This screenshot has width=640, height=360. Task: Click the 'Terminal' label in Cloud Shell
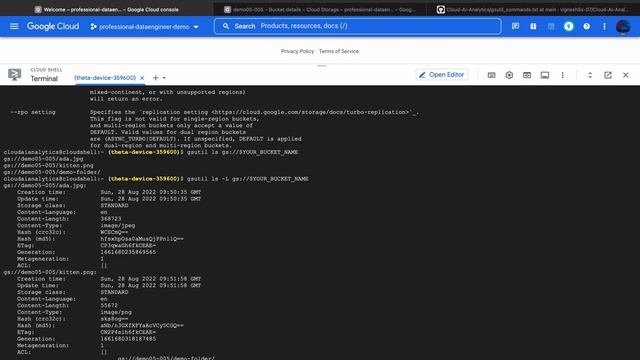click(x=44, y=79)
